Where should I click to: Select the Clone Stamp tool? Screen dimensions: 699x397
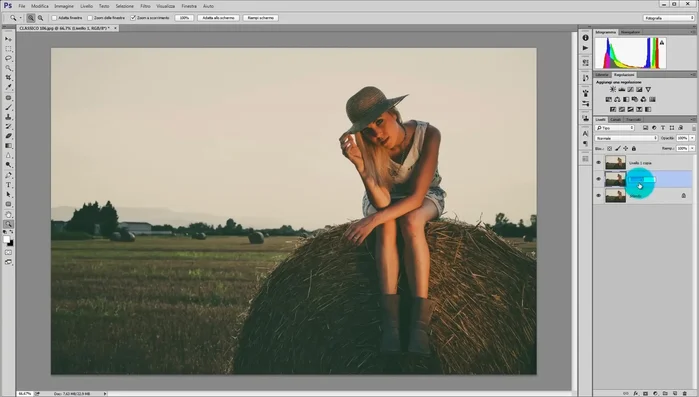coord(8,117)
